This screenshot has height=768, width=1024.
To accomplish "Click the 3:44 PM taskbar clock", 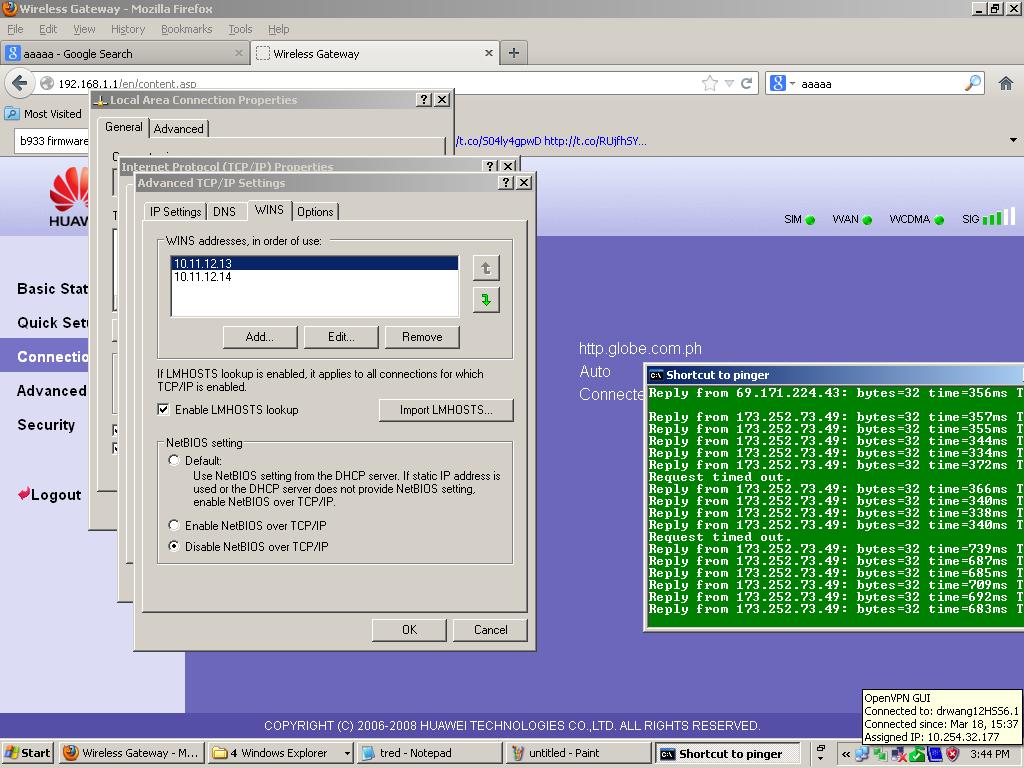I will pos(989,754).
